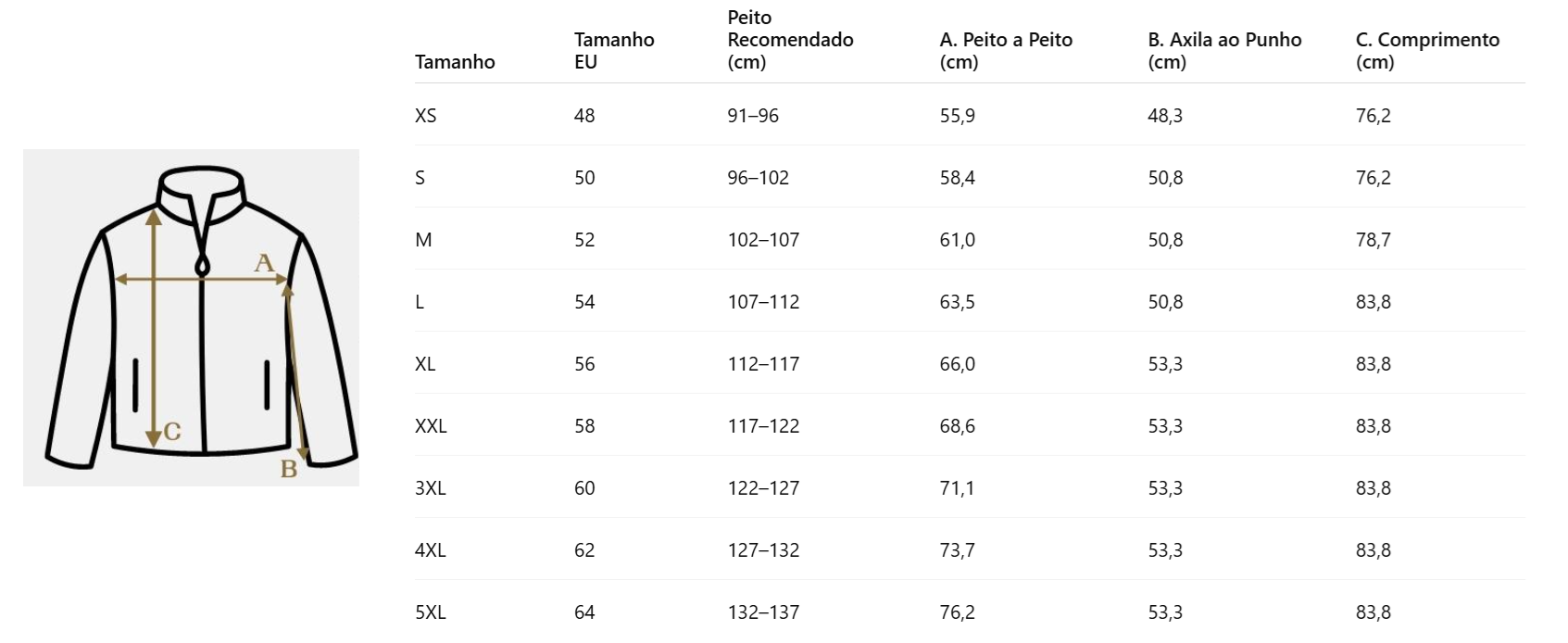Click the 78,7 length value
The height and width of the screenshot is (643, 1568).
pyautogui.click(x=1373, y=240)
